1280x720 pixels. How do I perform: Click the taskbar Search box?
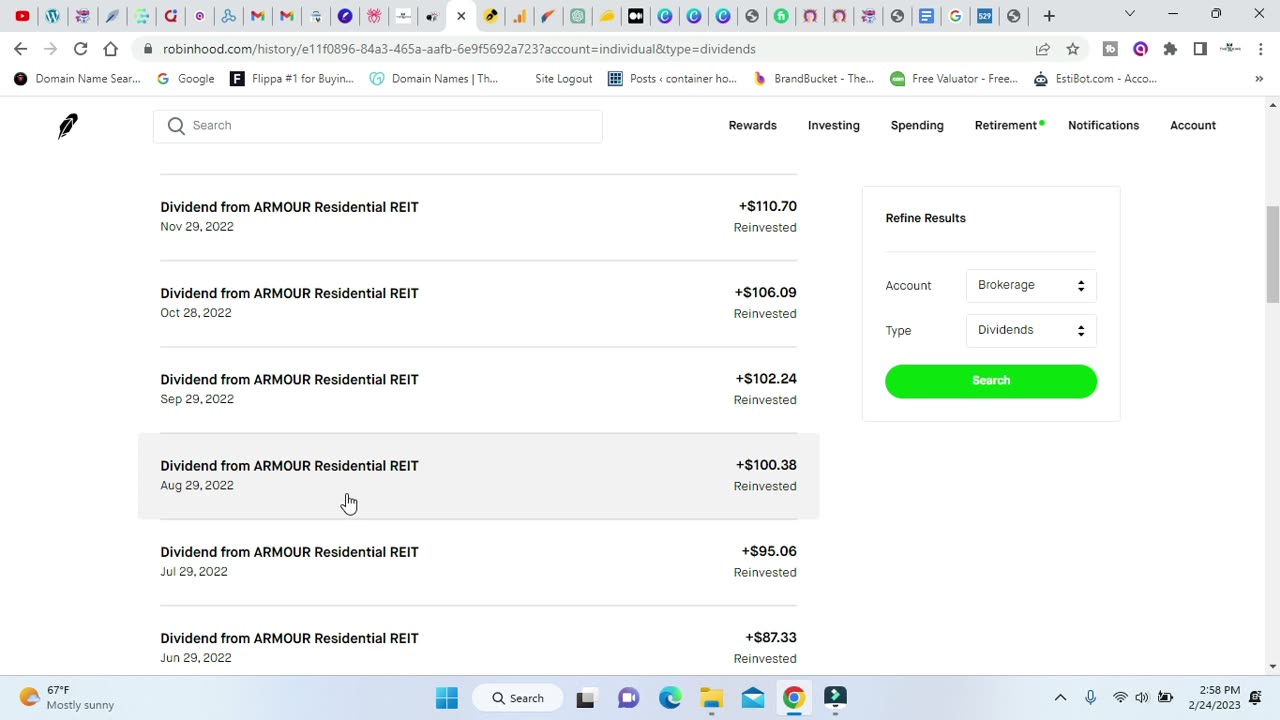click(517, 698)
